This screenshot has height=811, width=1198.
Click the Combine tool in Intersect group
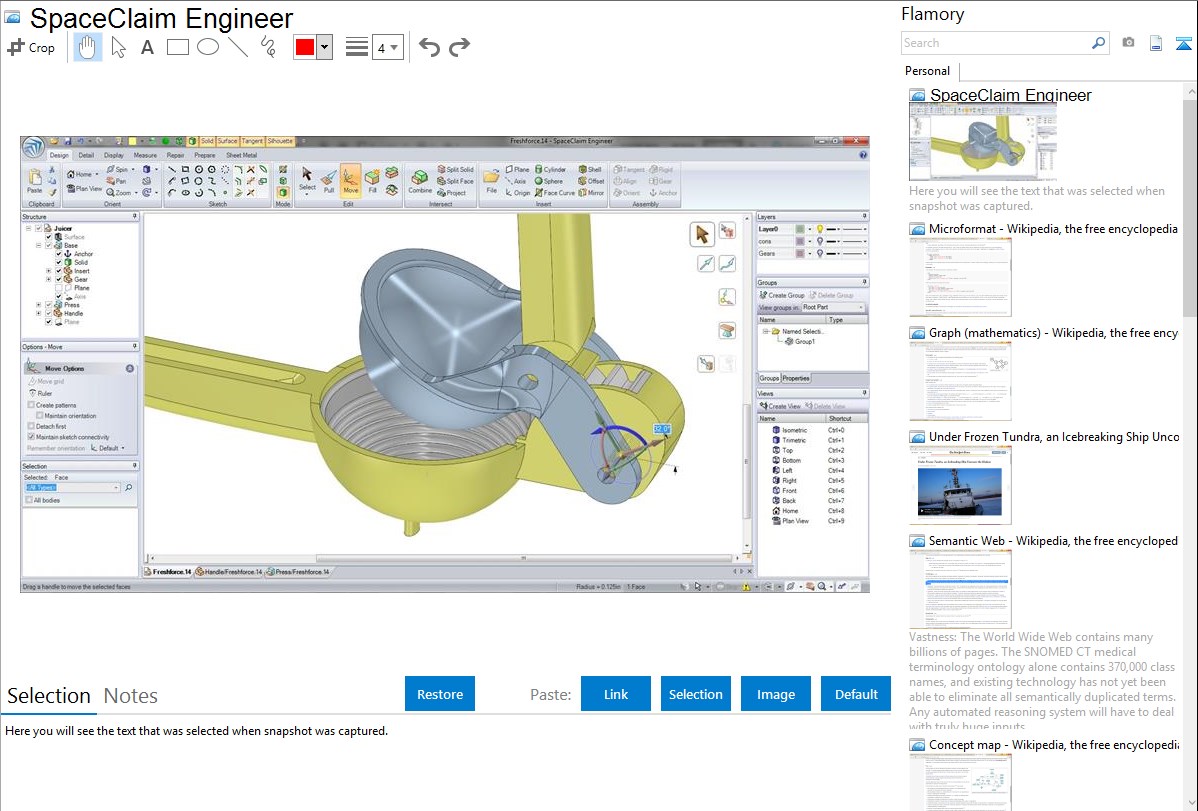pyautogui.click(x=419, y=180)
